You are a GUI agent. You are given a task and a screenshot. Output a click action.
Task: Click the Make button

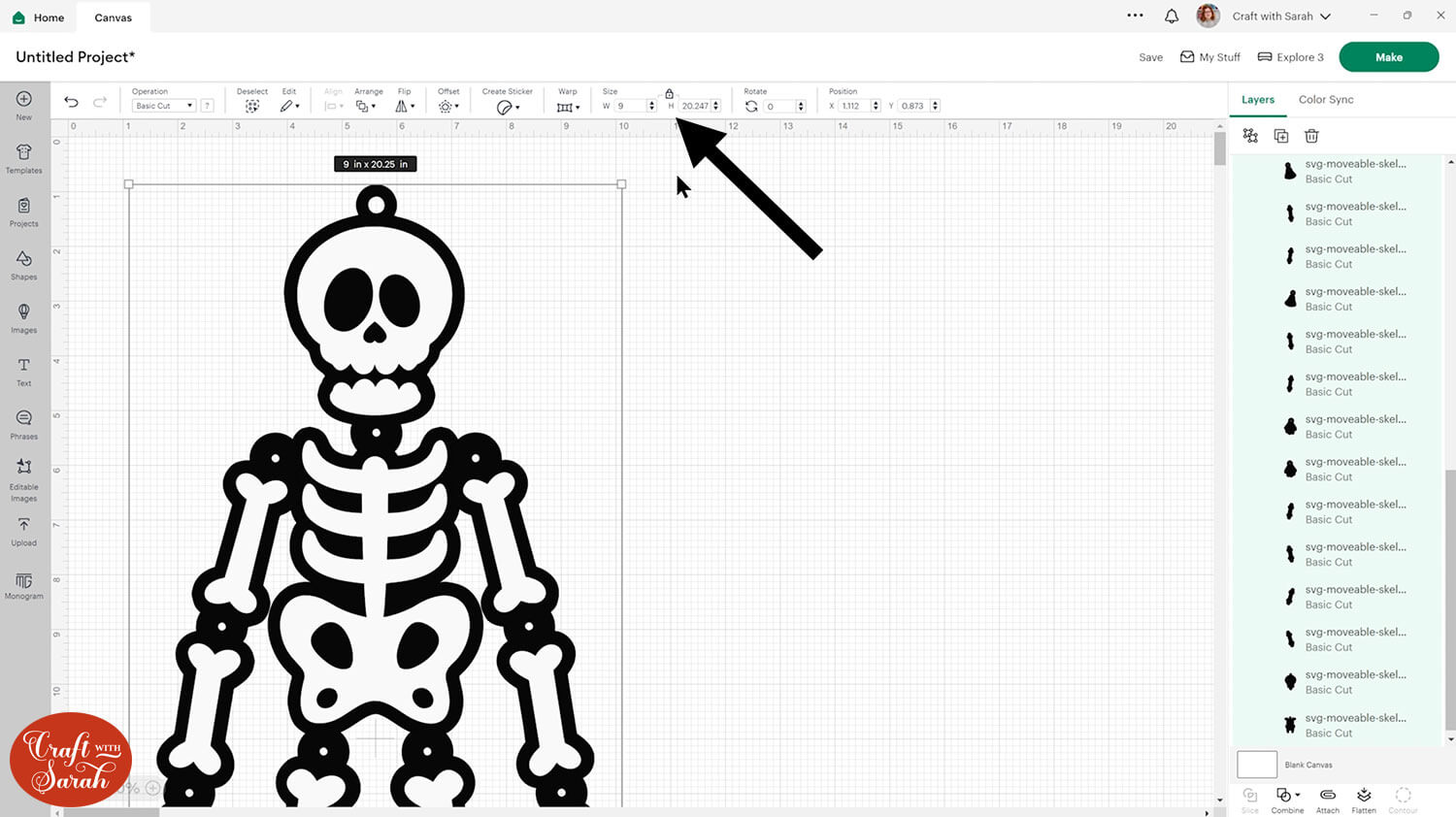pos(1388,57)
